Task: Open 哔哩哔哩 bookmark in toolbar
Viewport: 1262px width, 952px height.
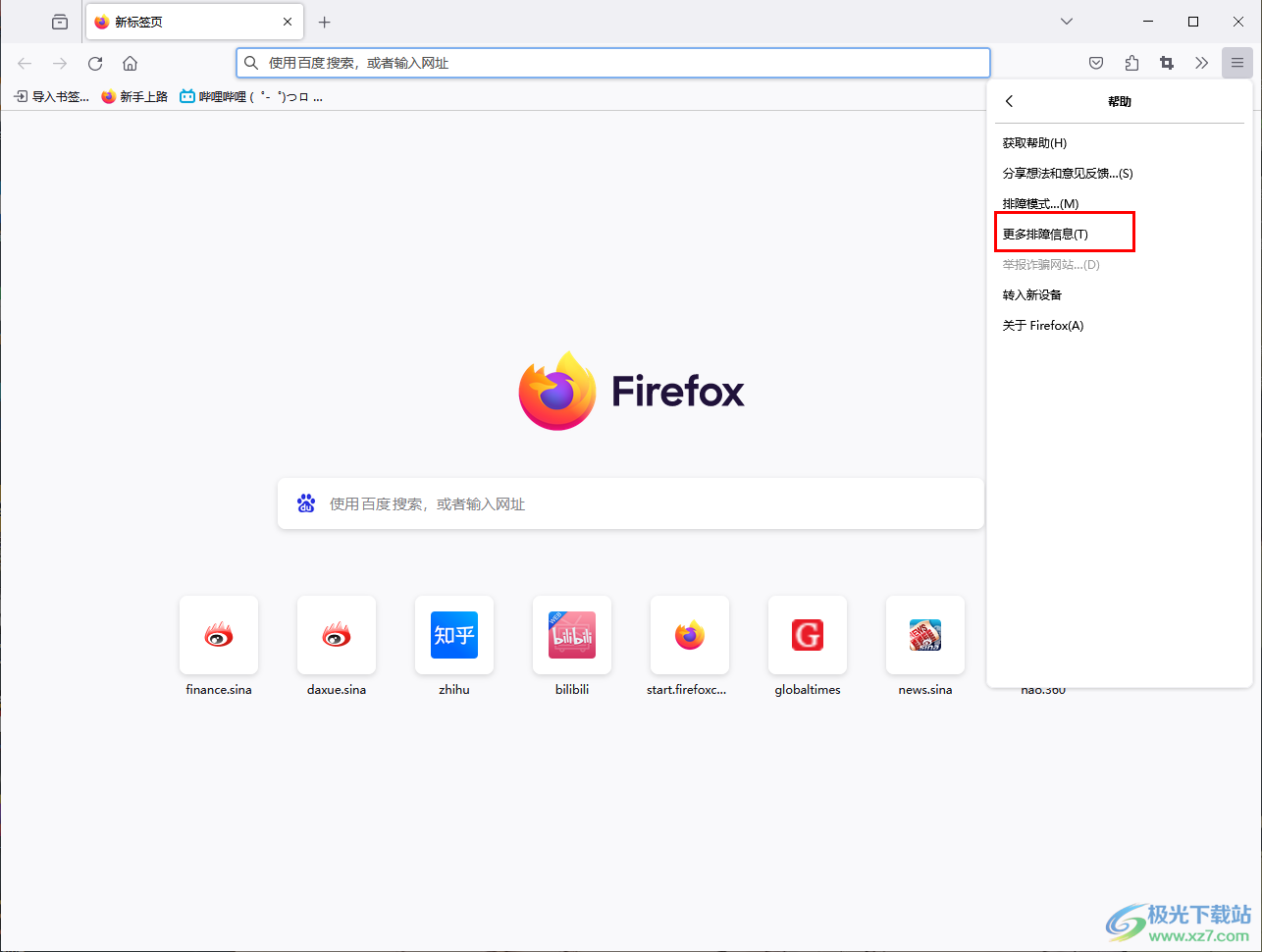Action: click(x=251, y=96)
